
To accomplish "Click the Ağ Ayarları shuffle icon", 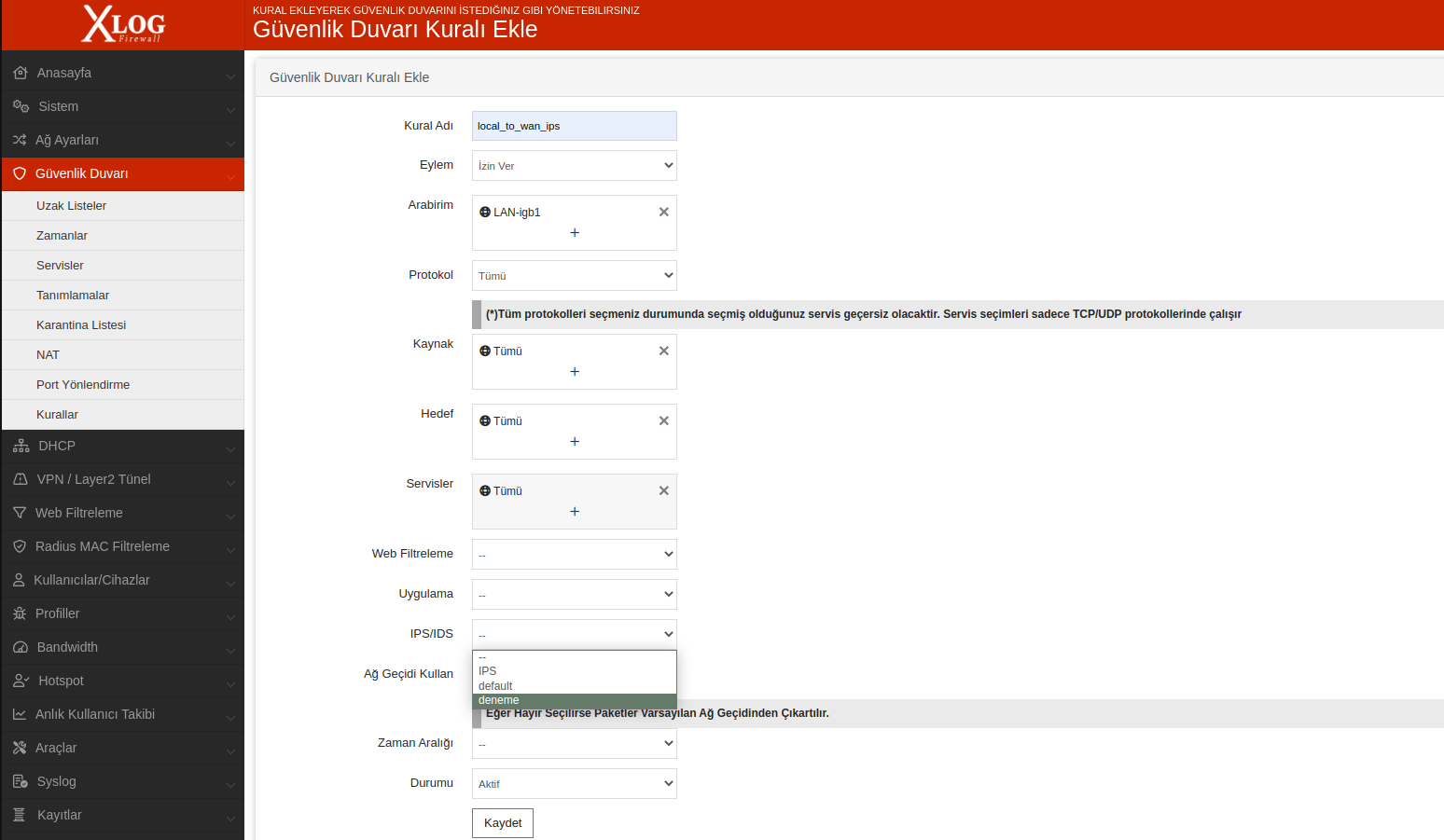I will (20, 140).
